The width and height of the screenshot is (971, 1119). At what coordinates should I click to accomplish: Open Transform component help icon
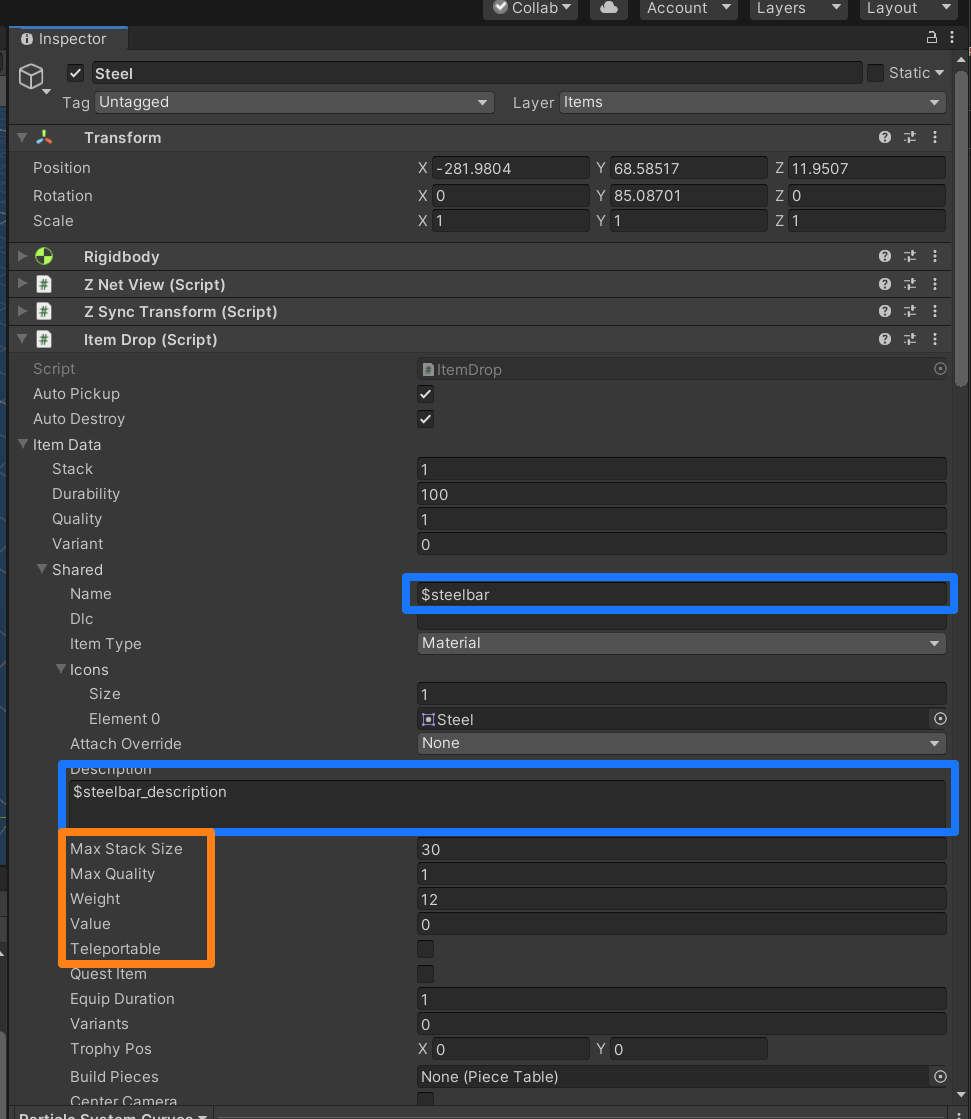point(885,137)
